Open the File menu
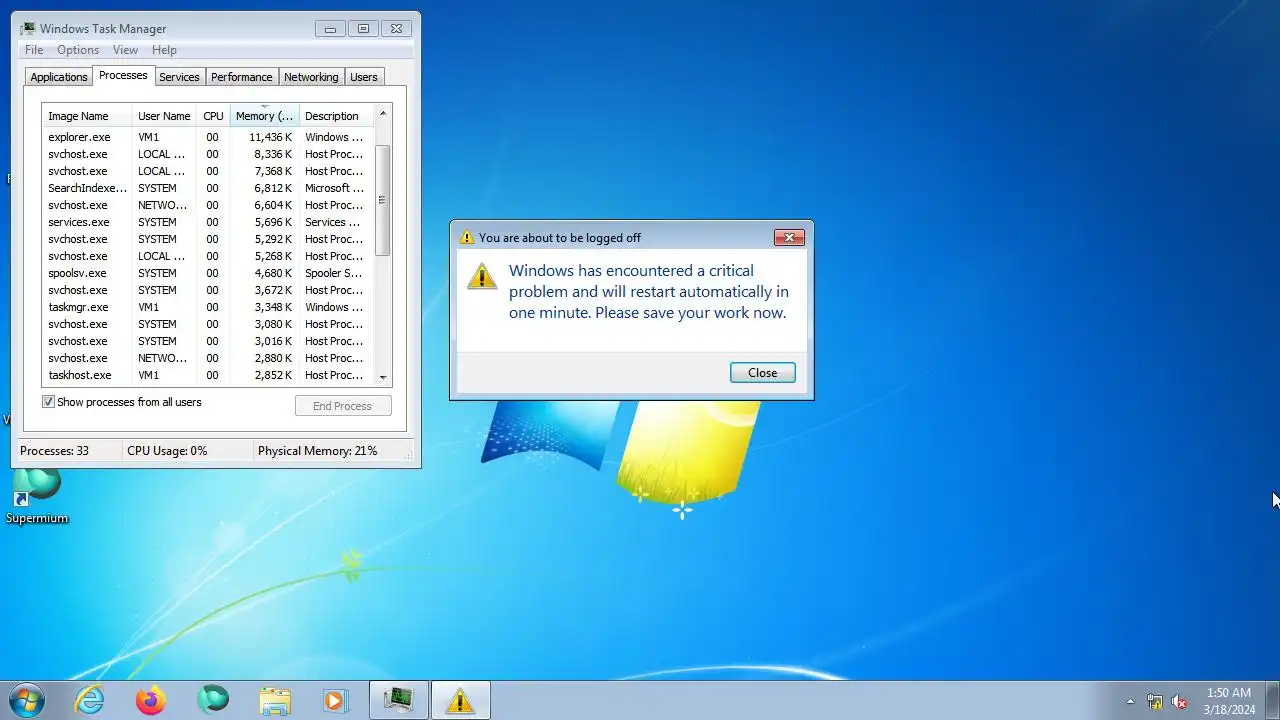Screen dimensions: 1280x720 click(x=34, y=50)
